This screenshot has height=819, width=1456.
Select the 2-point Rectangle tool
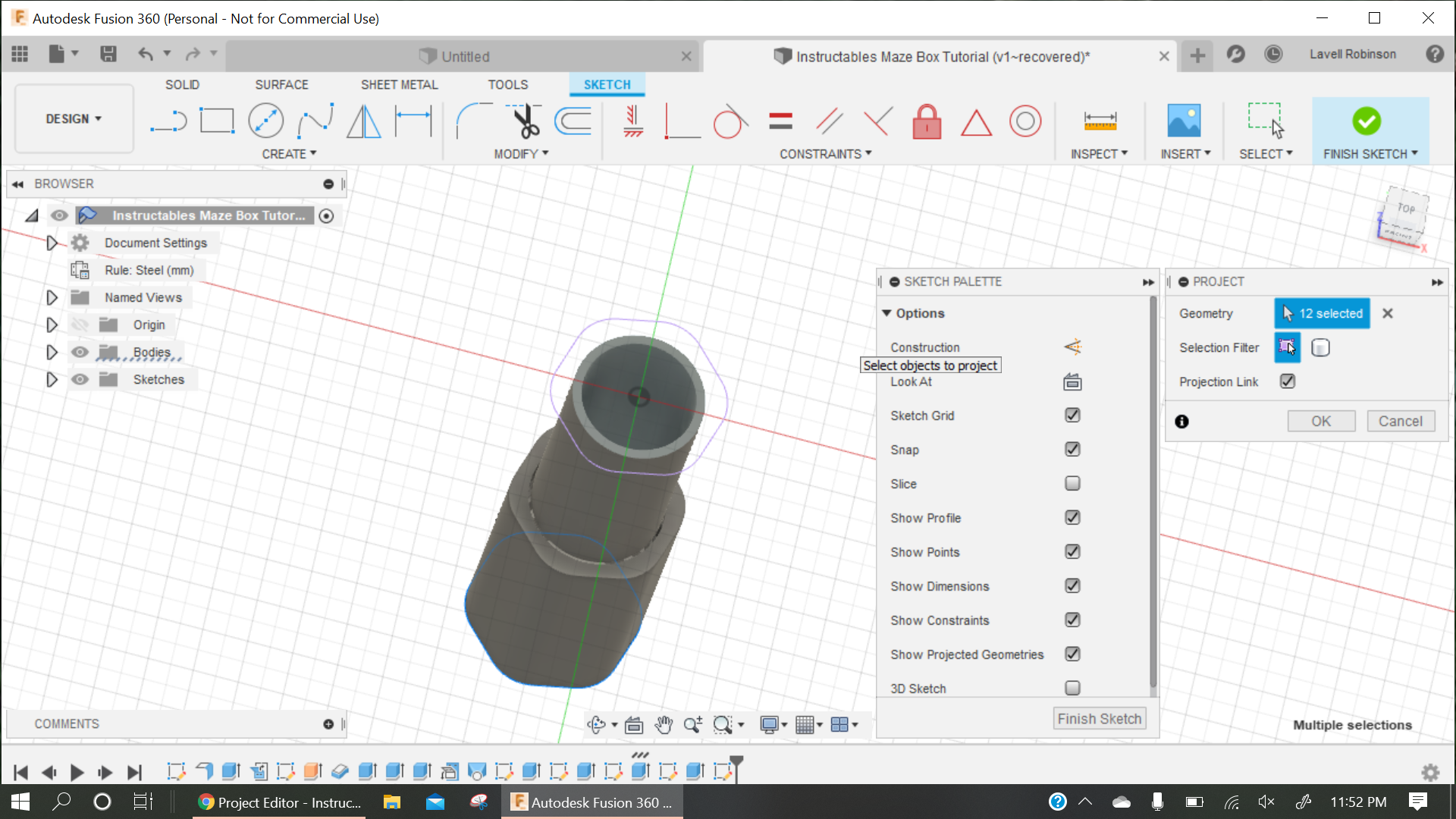click(x=217, y=121)
